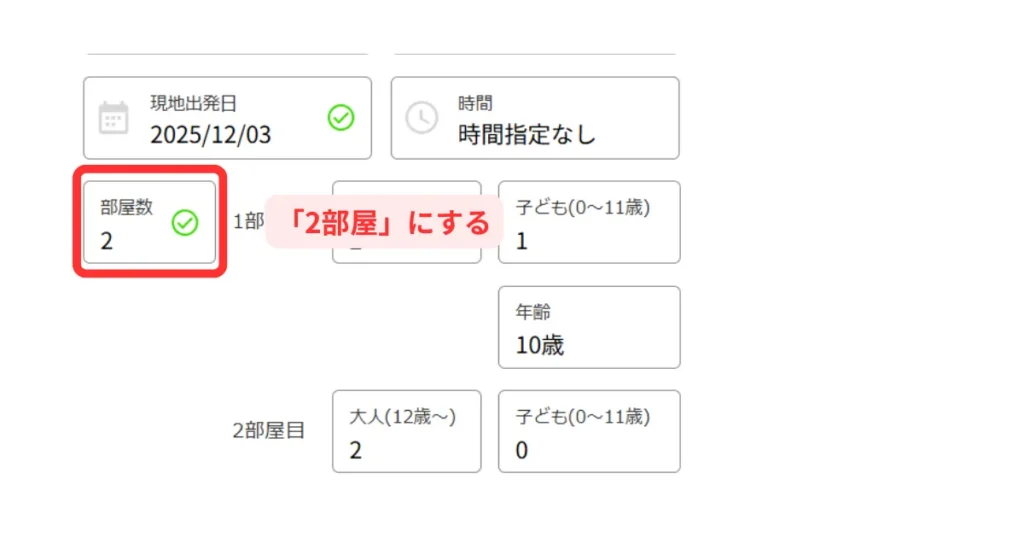Click the 現地出発日 label text
This screenshot has width=1024, height=538.
[194, 103]
